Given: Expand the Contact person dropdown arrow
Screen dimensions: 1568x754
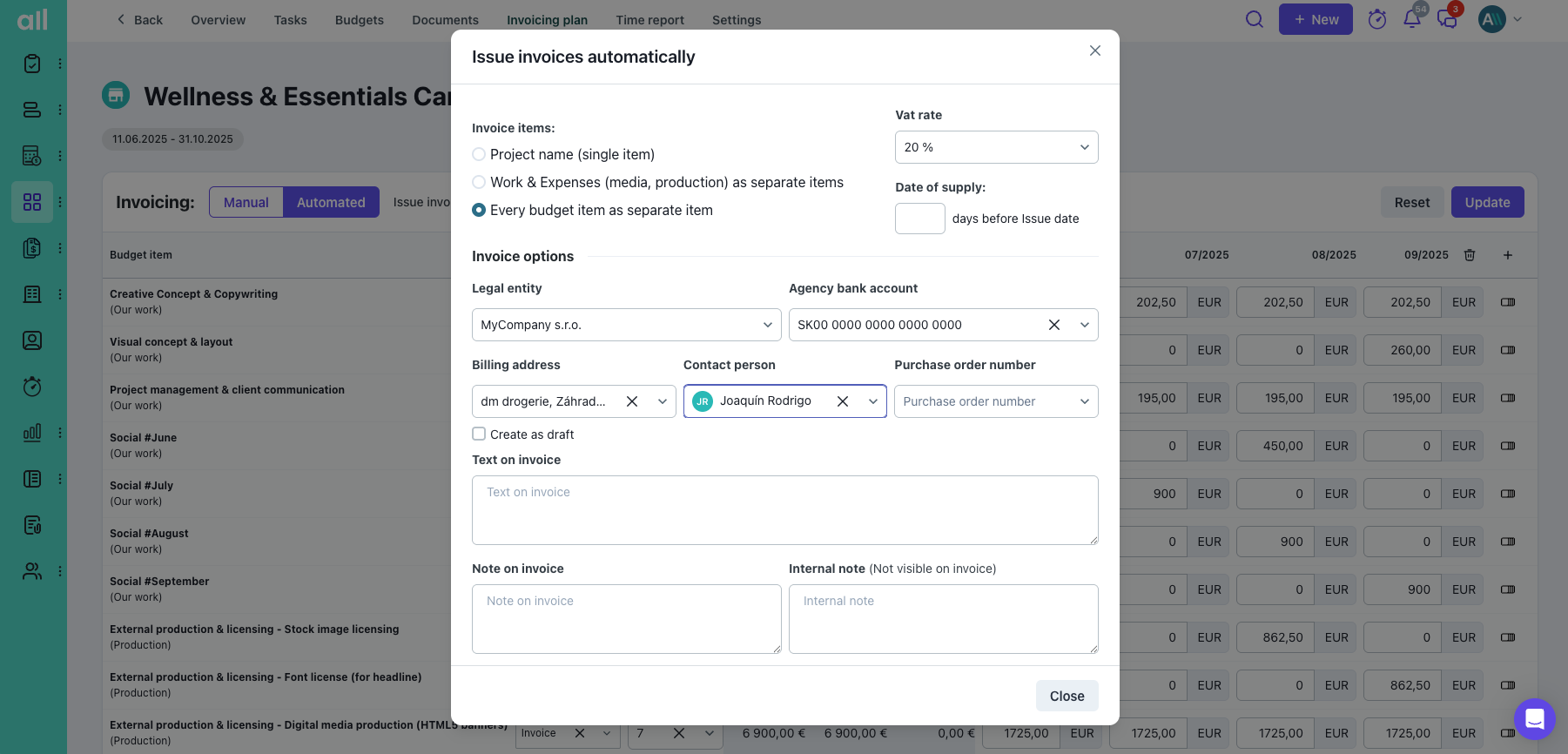Looking at the screenshot, I should [x=873, y=401].
